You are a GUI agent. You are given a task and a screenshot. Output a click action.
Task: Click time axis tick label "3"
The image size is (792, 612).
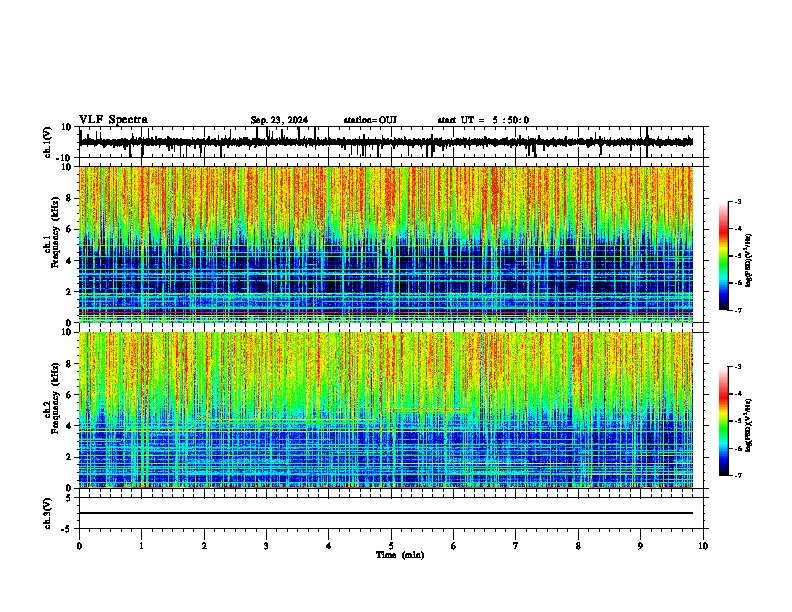266,546
